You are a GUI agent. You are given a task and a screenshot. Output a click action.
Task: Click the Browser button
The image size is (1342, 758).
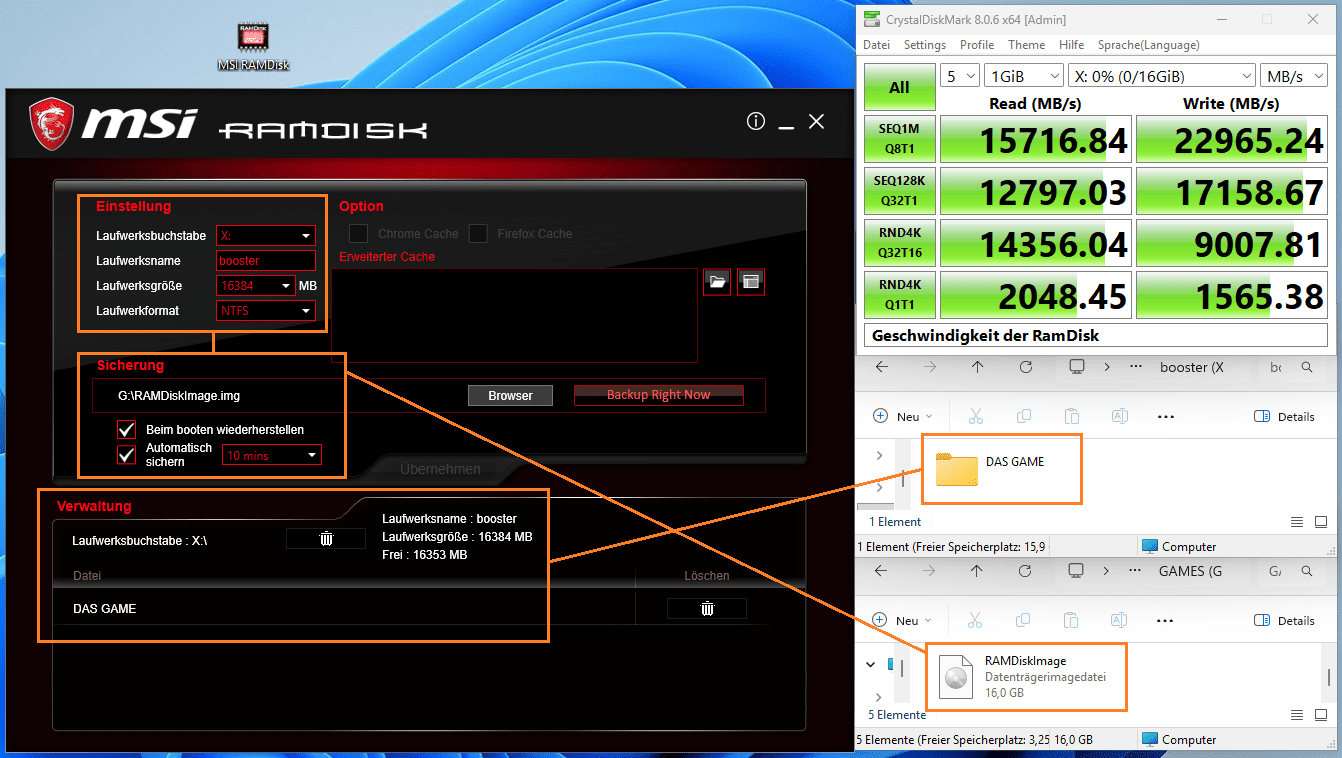tap(510, 396)
